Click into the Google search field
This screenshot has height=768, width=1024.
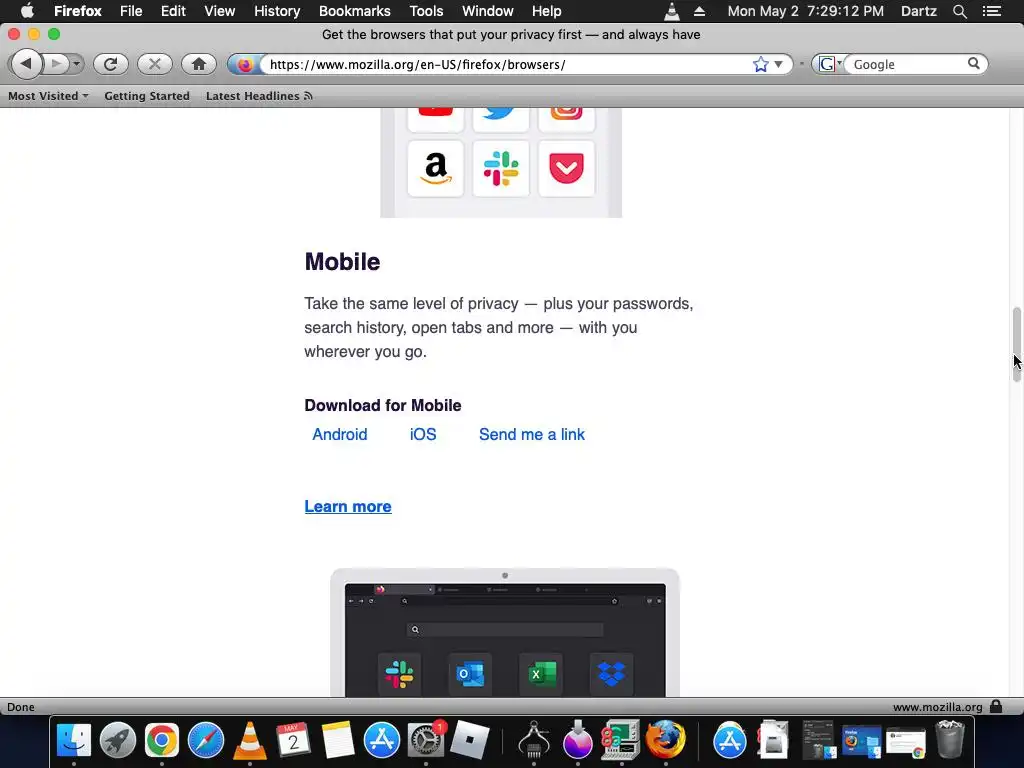tap(906, 64)
